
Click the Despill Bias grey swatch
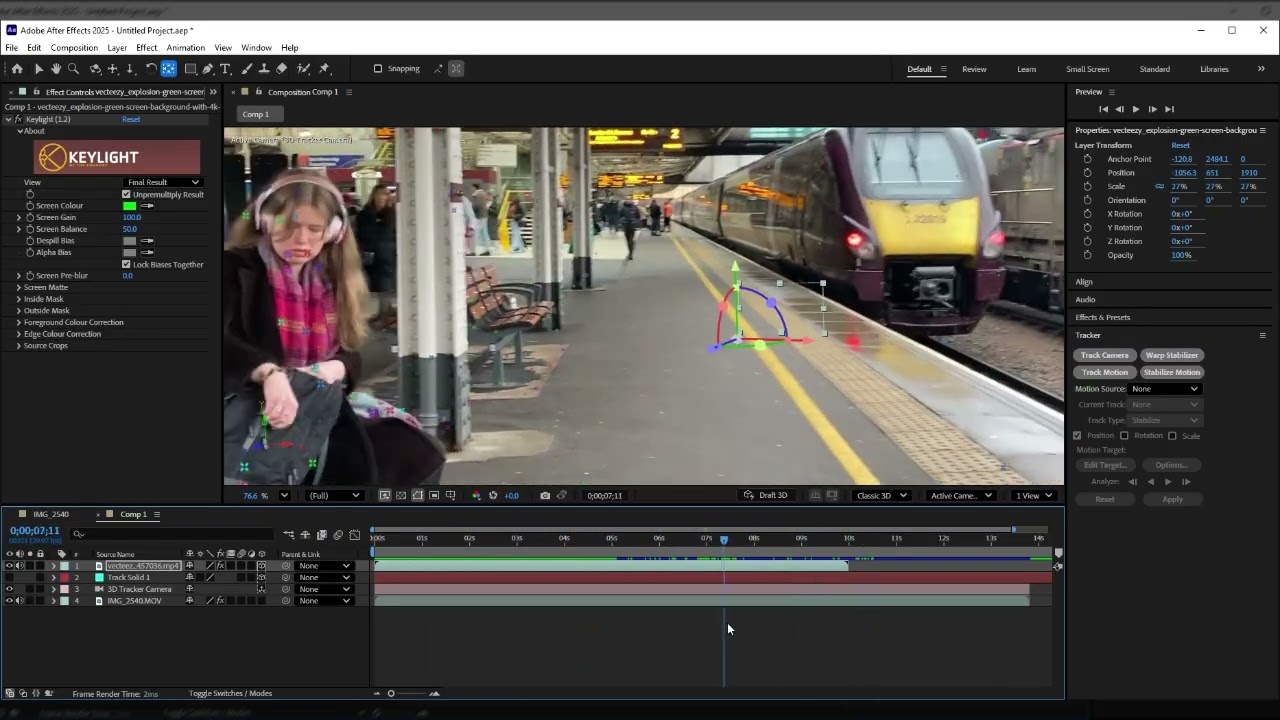129,241
